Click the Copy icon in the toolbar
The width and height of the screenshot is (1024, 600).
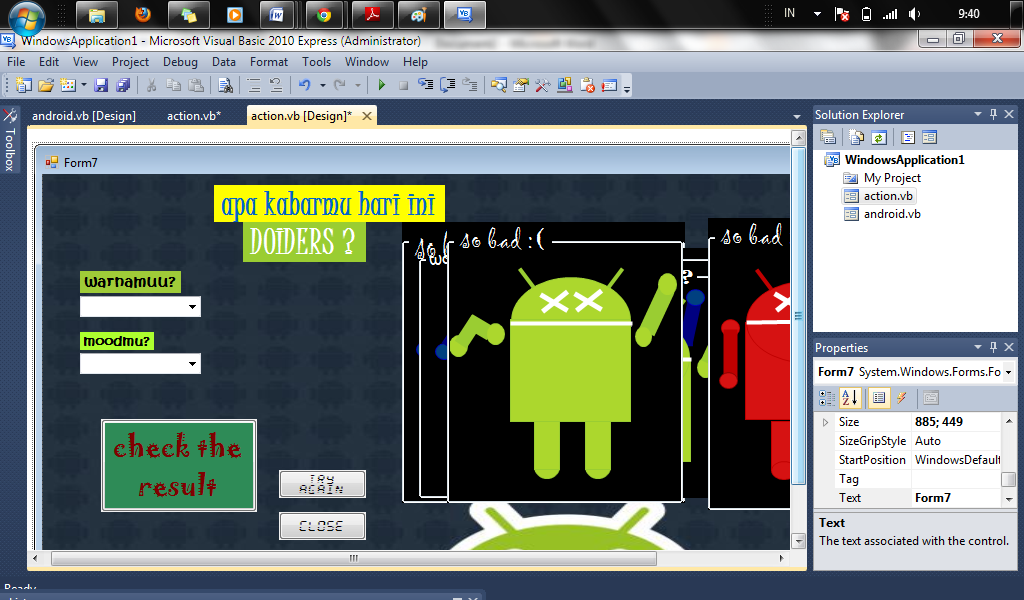174,85
